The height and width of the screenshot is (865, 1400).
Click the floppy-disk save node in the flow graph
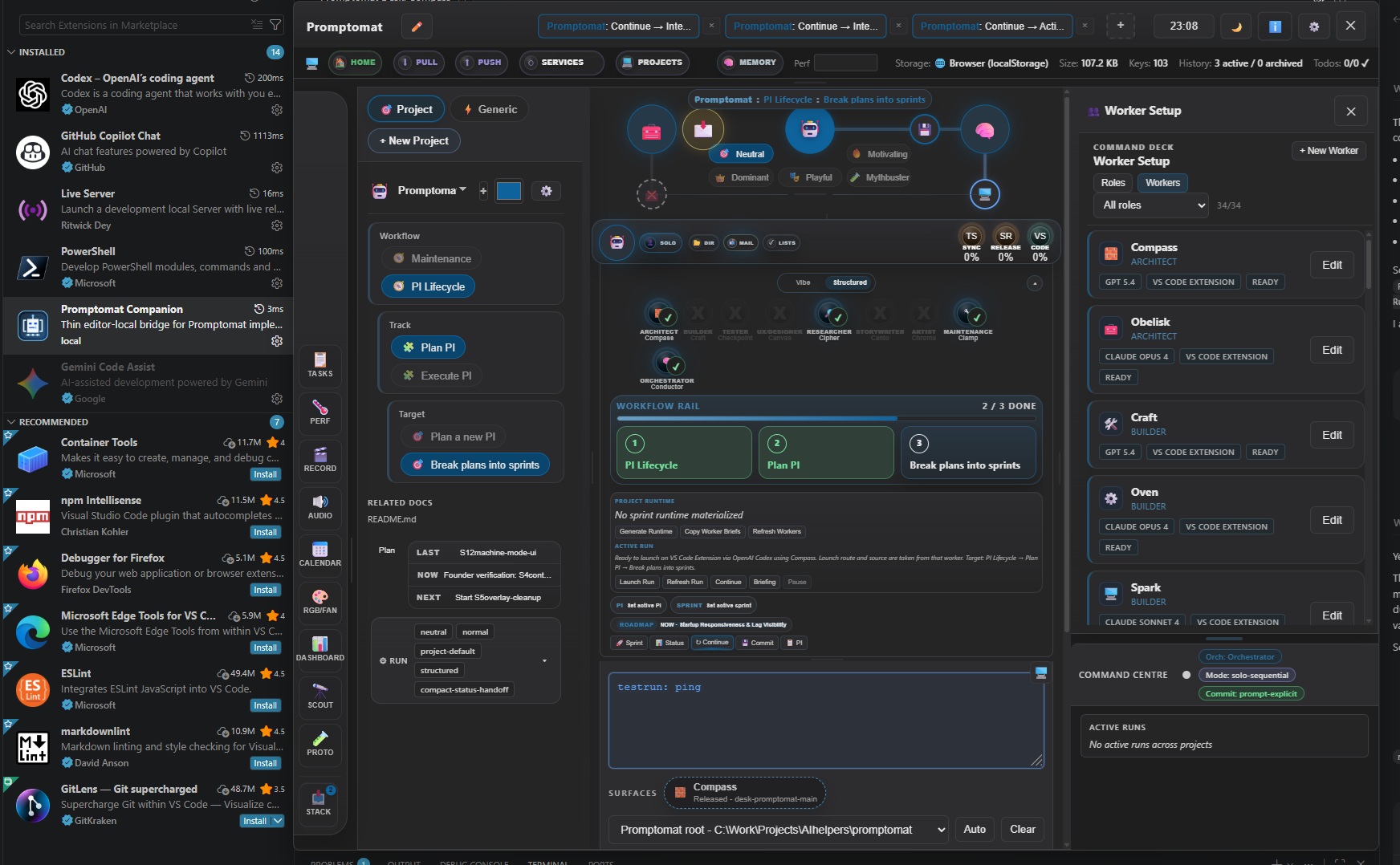[925, 129]
